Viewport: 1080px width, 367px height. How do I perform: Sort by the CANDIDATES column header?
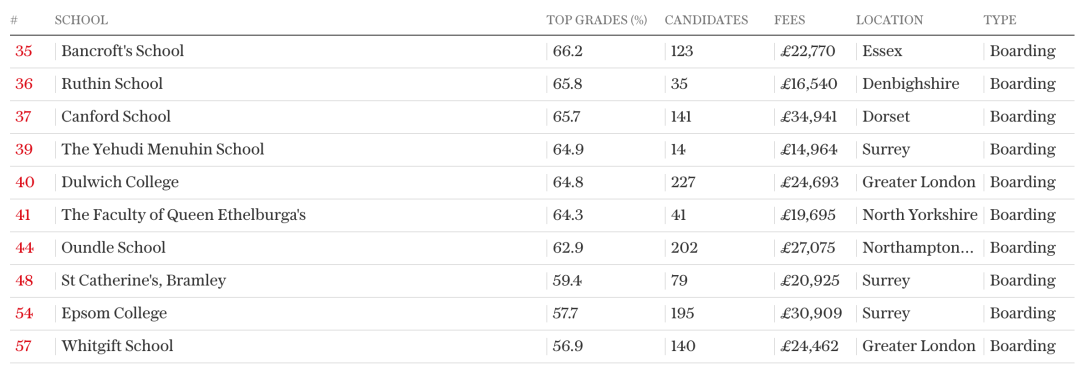click(706, 20)
